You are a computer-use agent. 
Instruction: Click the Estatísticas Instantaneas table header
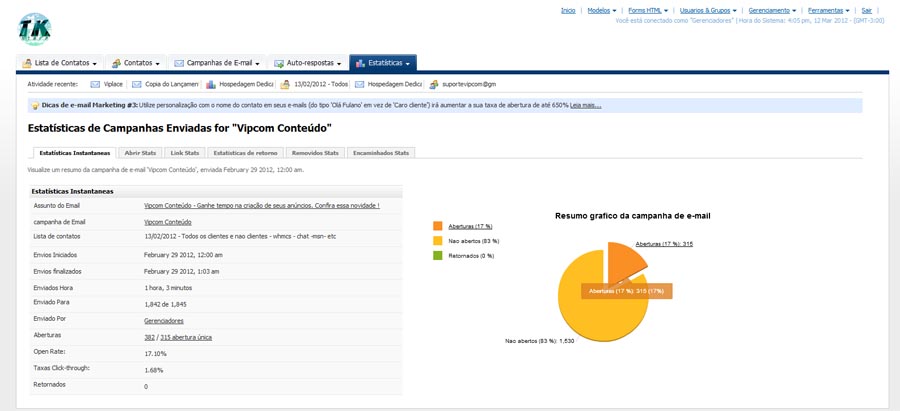[x=216, y=191]
